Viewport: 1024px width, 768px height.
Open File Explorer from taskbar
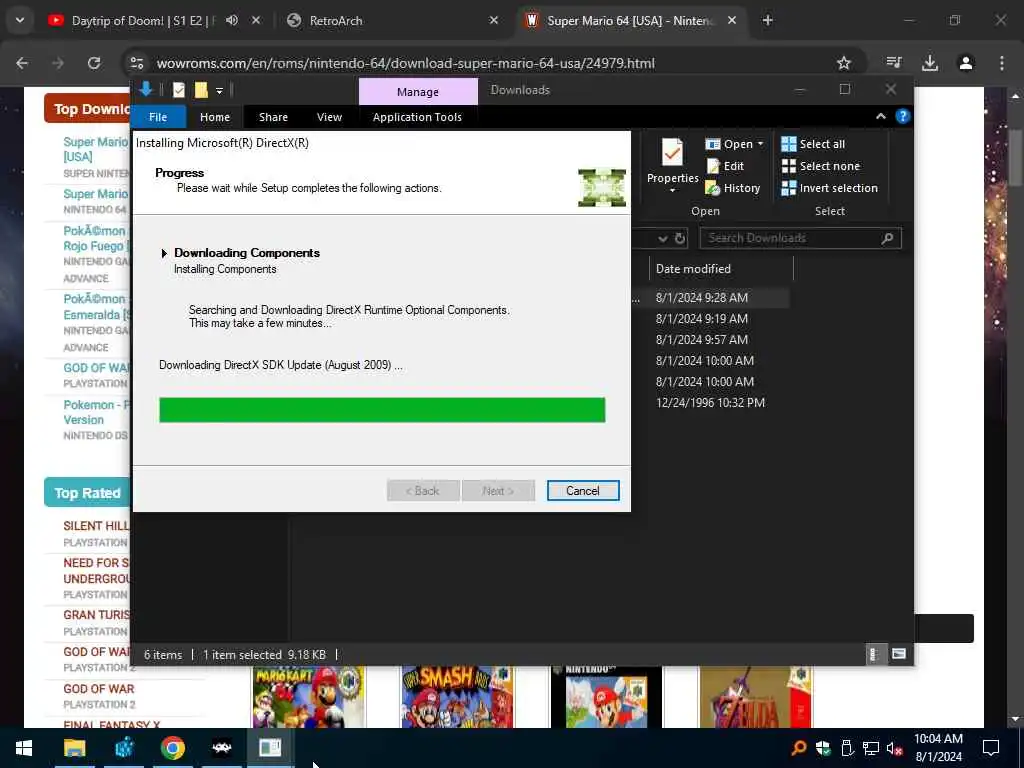click(x=74, y=748)
